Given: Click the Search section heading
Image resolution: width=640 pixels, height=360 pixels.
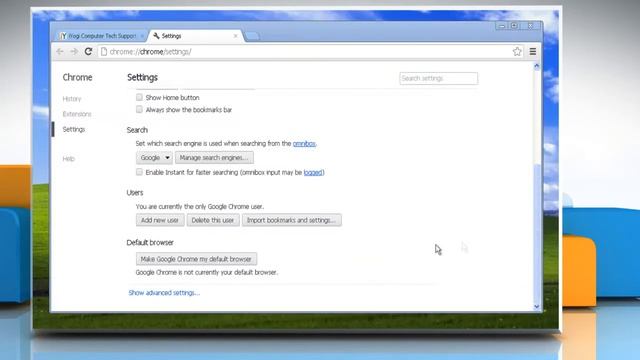Looking at the screenshot, I should click(137, 130).
